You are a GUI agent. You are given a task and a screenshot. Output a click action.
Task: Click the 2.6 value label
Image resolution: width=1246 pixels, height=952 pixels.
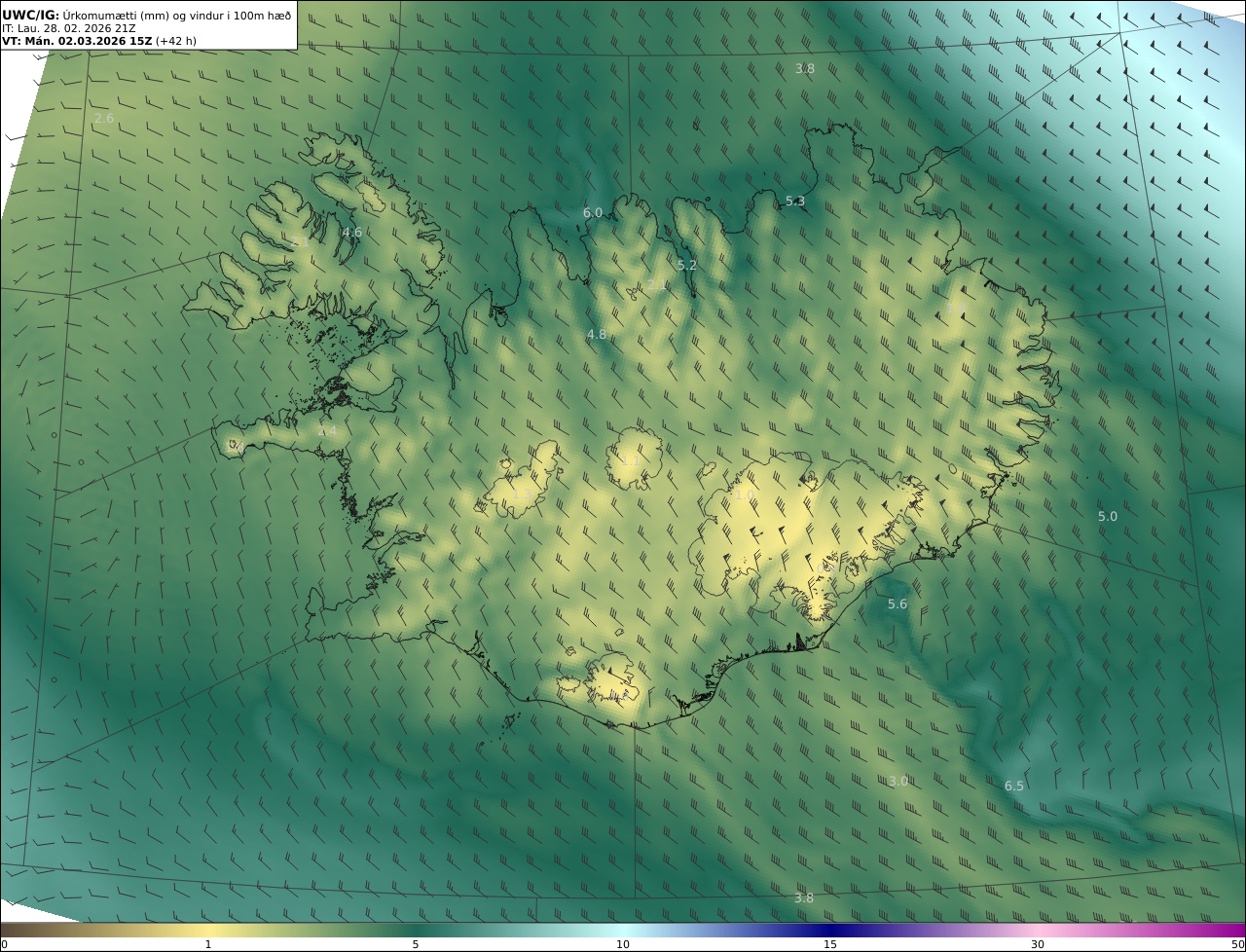point(103,118)
